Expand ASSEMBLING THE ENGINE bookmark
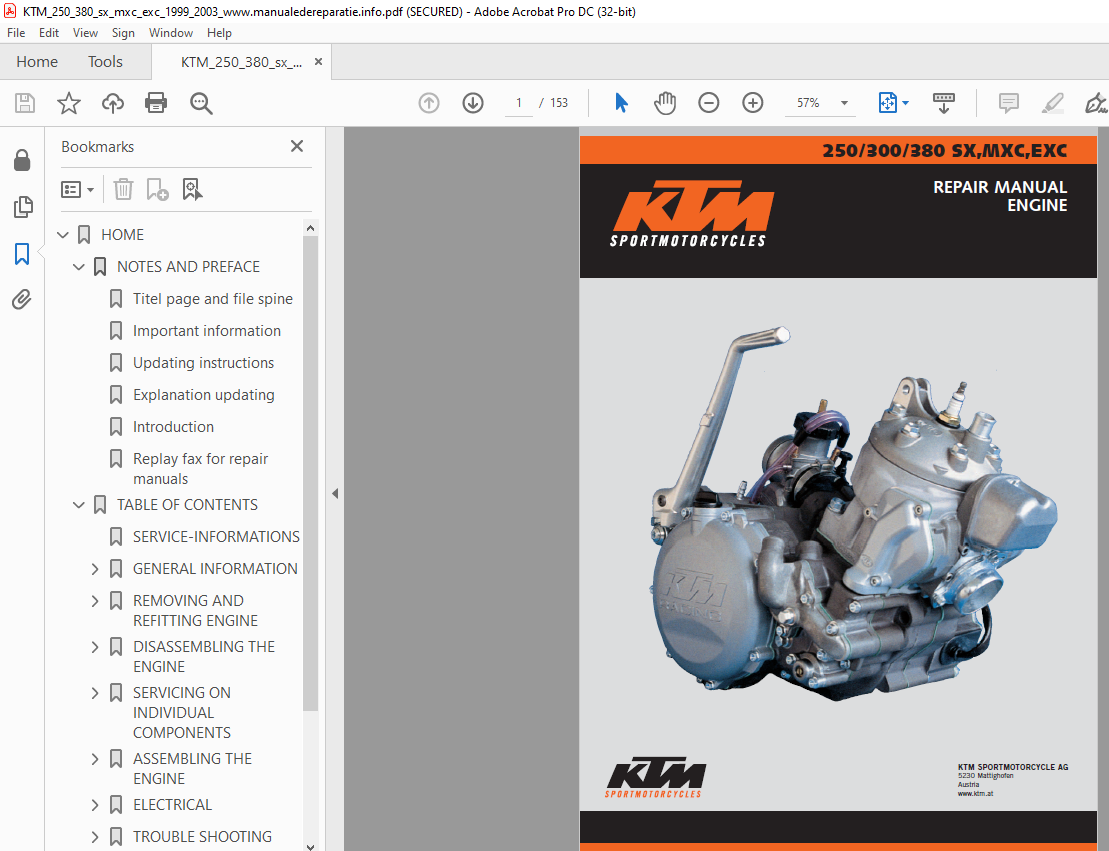The image size is (1109, 851). pos(95,758)
